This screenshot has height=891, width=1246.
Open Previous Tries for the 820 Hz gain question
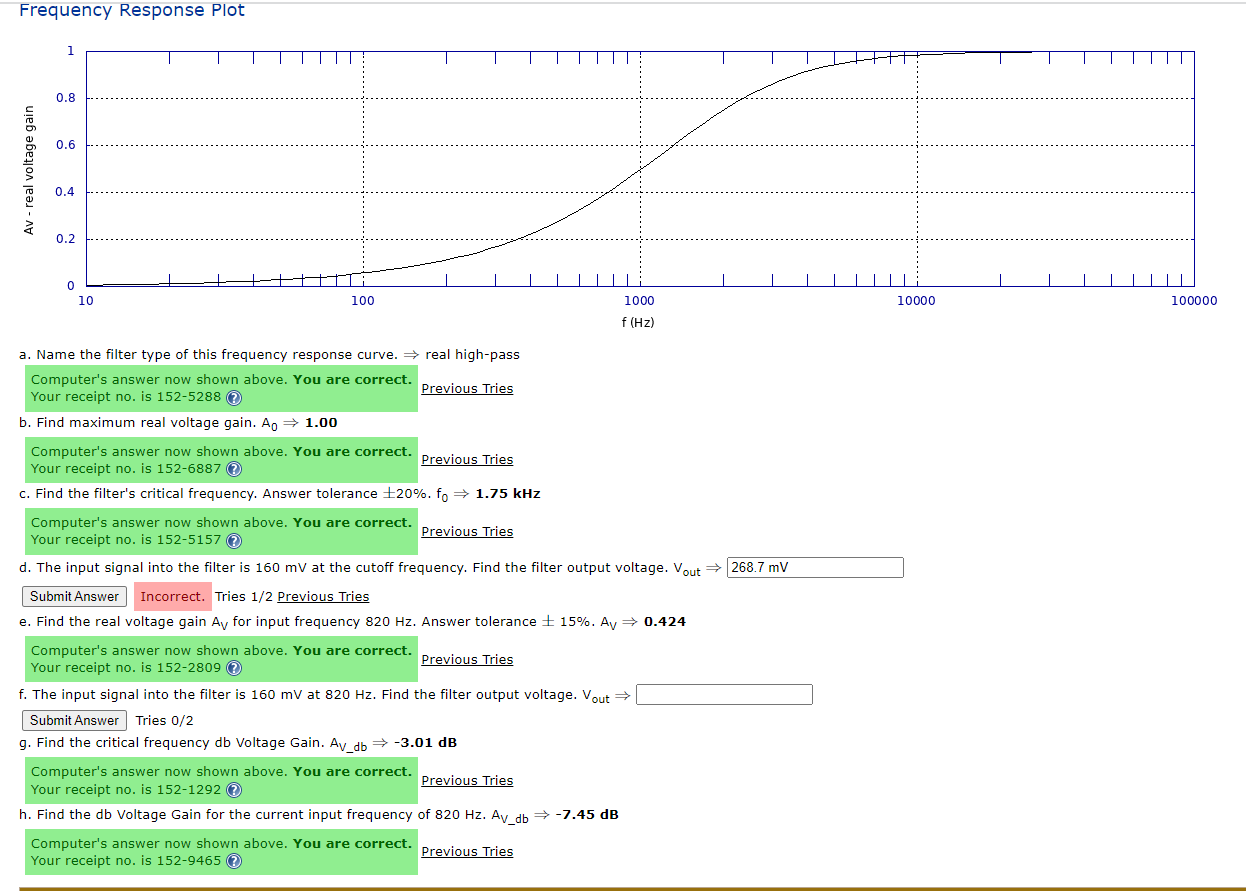[x=466, y=659]
